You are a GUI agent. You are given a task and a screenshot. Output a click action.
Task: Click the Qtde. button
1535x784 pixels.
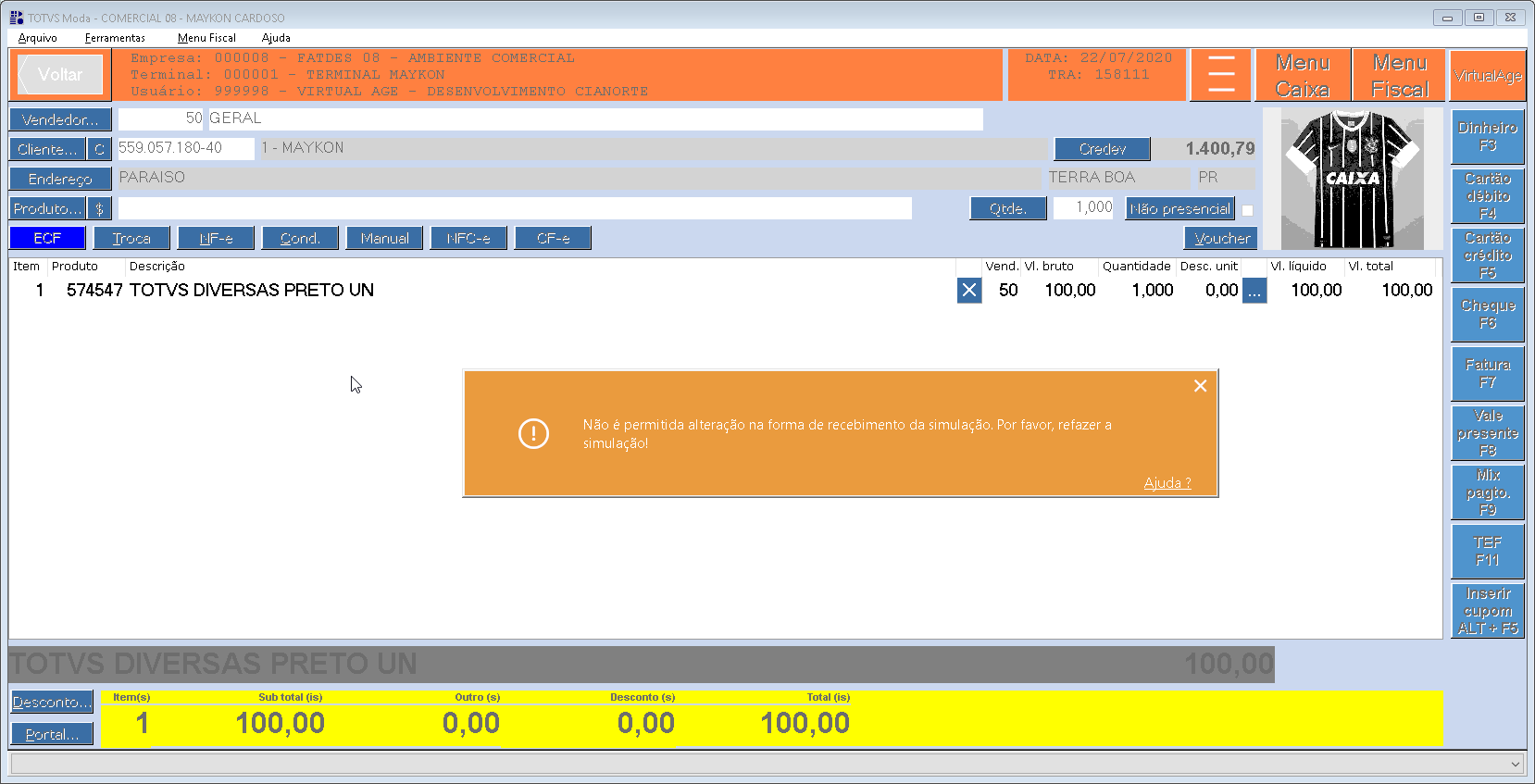tap(1008, 208)
